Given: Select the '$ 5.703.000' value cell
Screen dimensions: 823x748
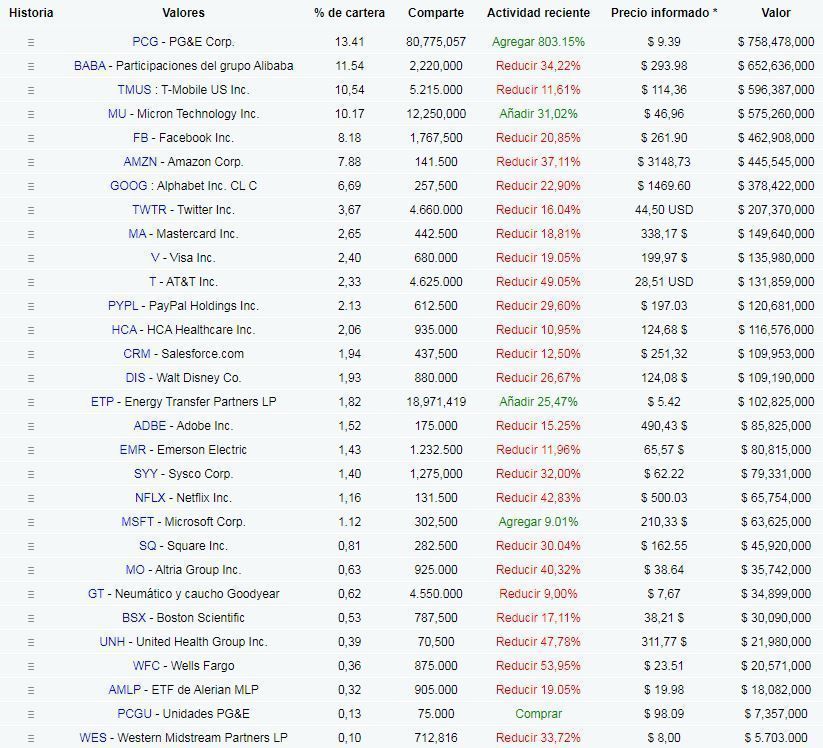Looking at the screenshot, I should coord(776,738).
